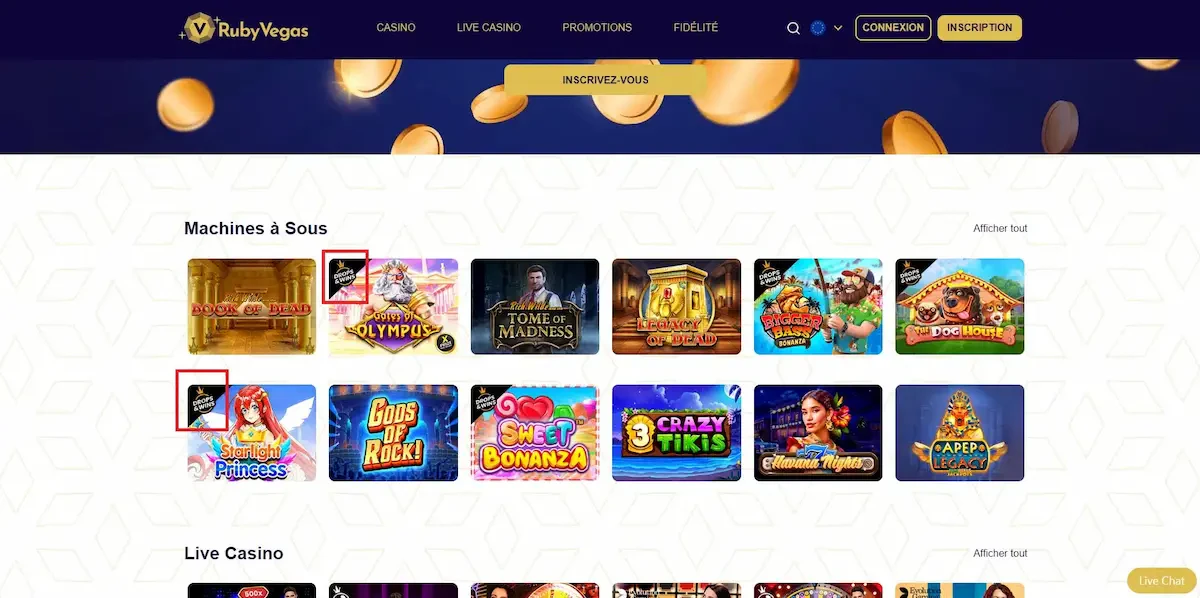This screenshot has width=1200, height=598.
Task: Open the Book of Dead game thumbnail
Action: 252,307
